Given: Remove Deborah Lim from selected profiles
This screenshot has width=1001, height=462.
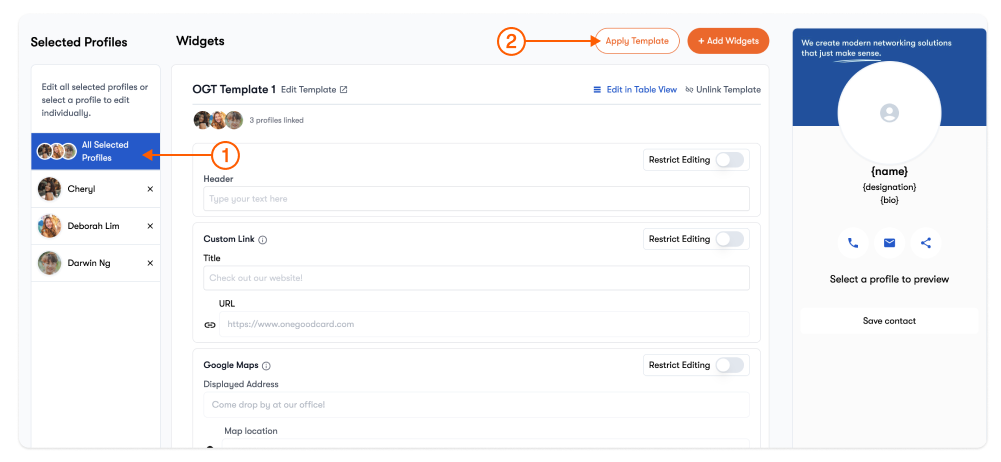Looking at the screenshot, I should (x=150, y=226).
